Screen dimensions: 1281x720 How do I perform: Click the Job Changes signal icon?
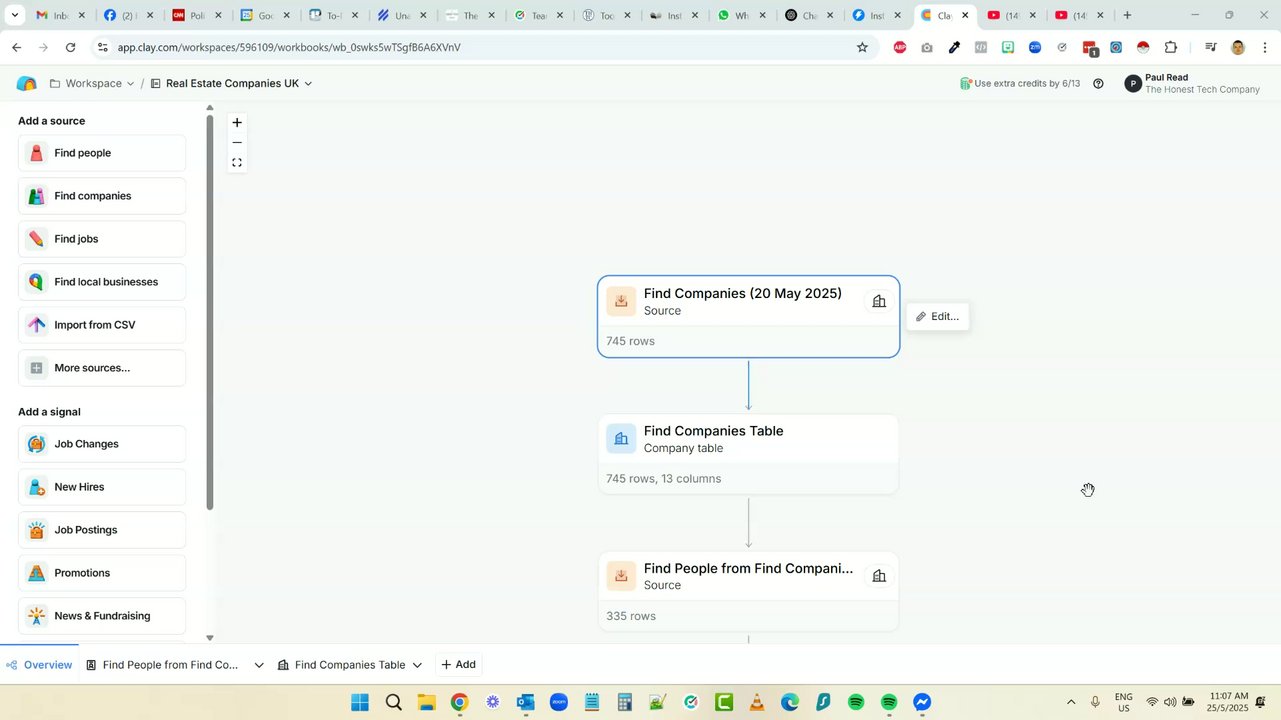[36, 444]
